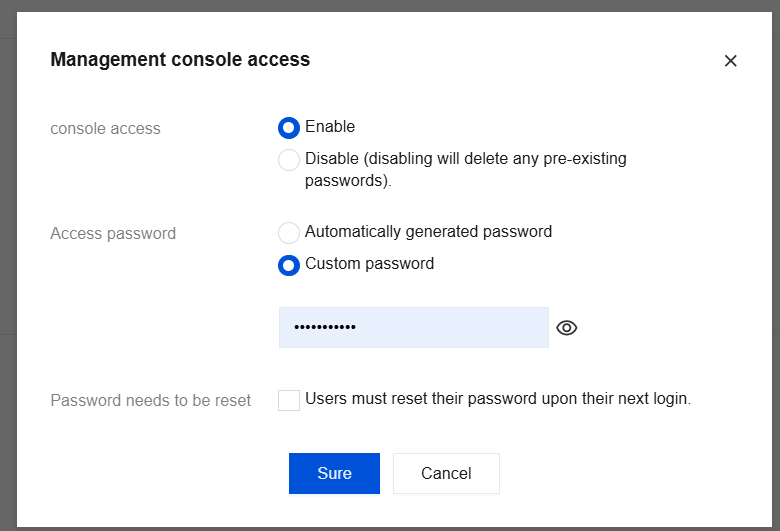Select the Enable radio button
780x531 pixels.
pyautogui.click(x=289, y=128)
